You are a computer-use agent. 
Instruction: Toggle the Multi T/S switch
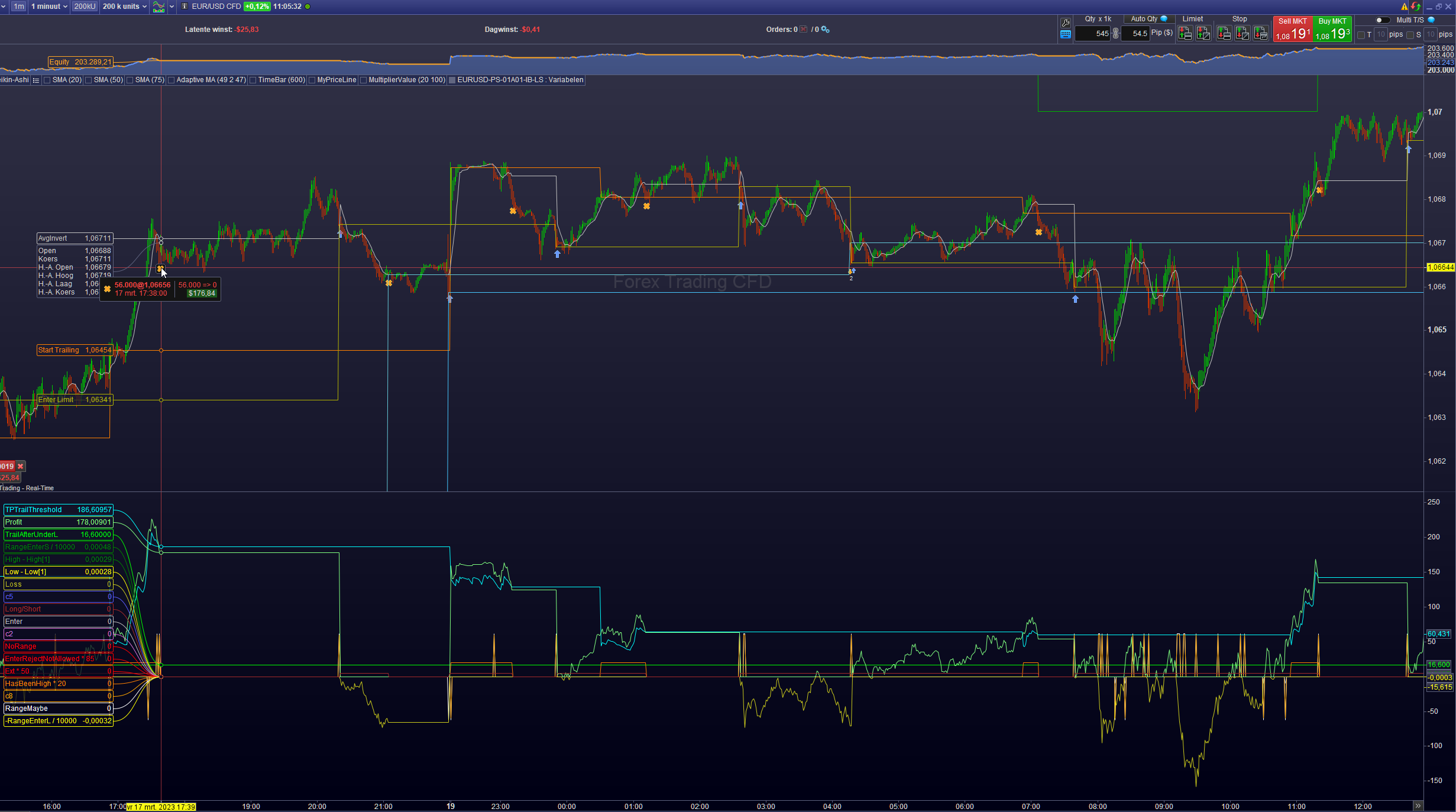coord(1383,20)
